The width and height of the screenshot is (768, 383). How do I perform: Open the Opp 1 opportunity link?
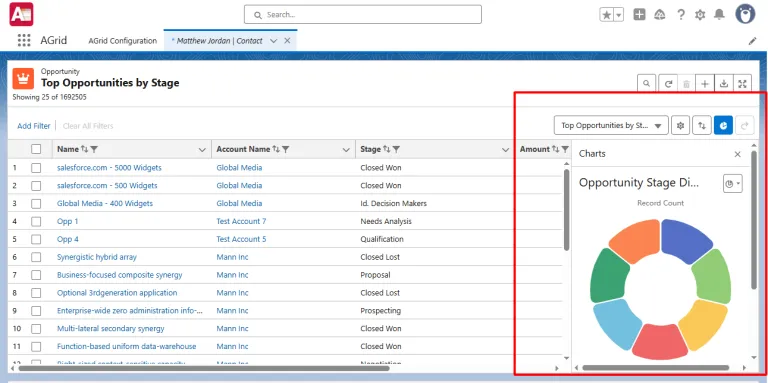(x=68, y=221)
